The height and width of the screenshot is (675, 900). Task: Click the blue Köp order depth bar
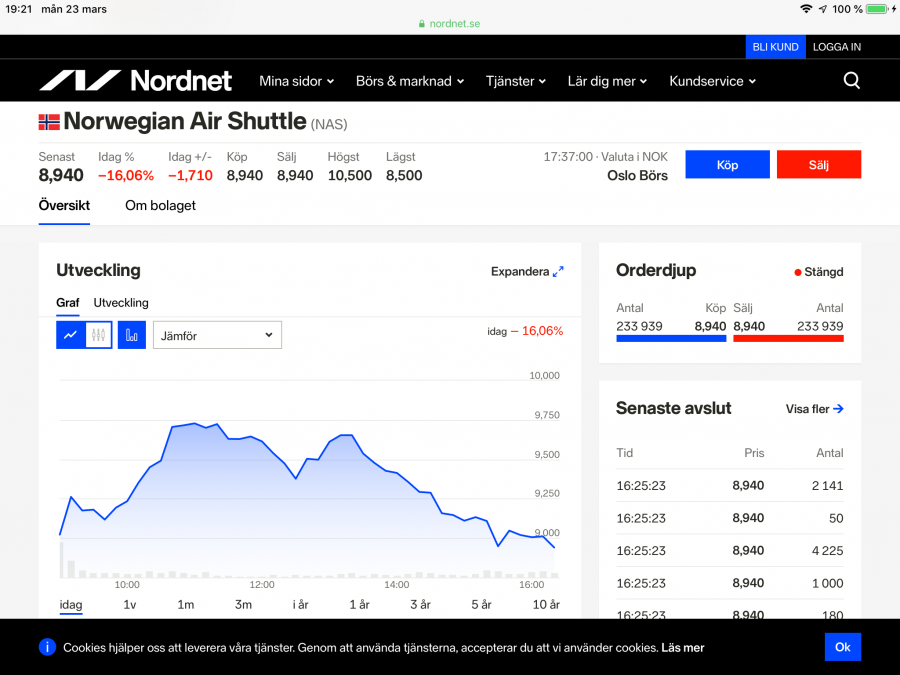pyautogui.click(x=671, y=339)
